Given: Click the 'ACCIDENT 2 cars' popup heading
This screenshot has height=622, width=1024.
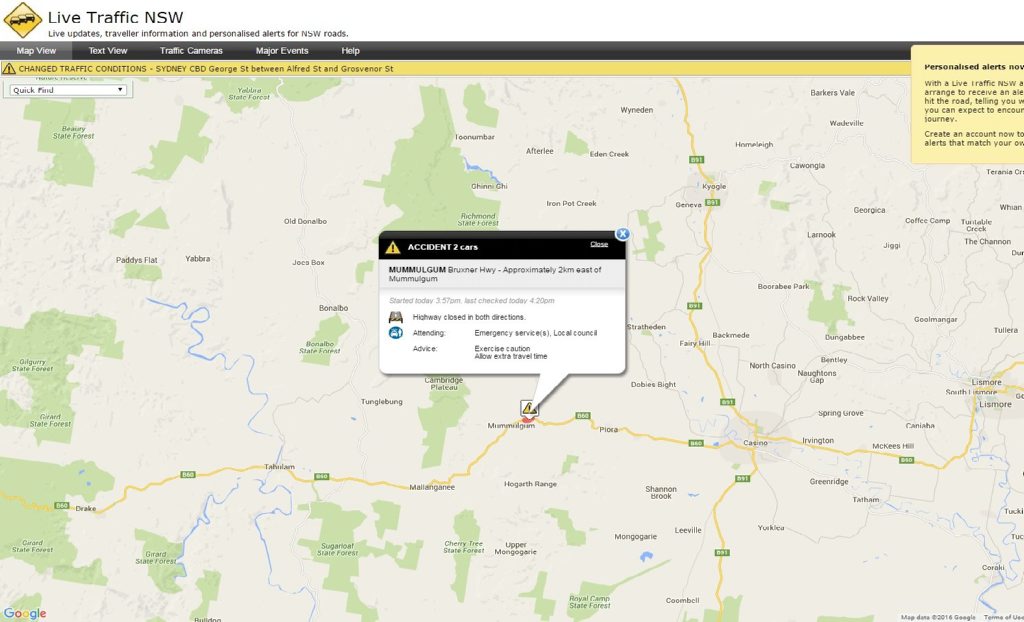Looking at the screenshot, I should click(443, 247).
